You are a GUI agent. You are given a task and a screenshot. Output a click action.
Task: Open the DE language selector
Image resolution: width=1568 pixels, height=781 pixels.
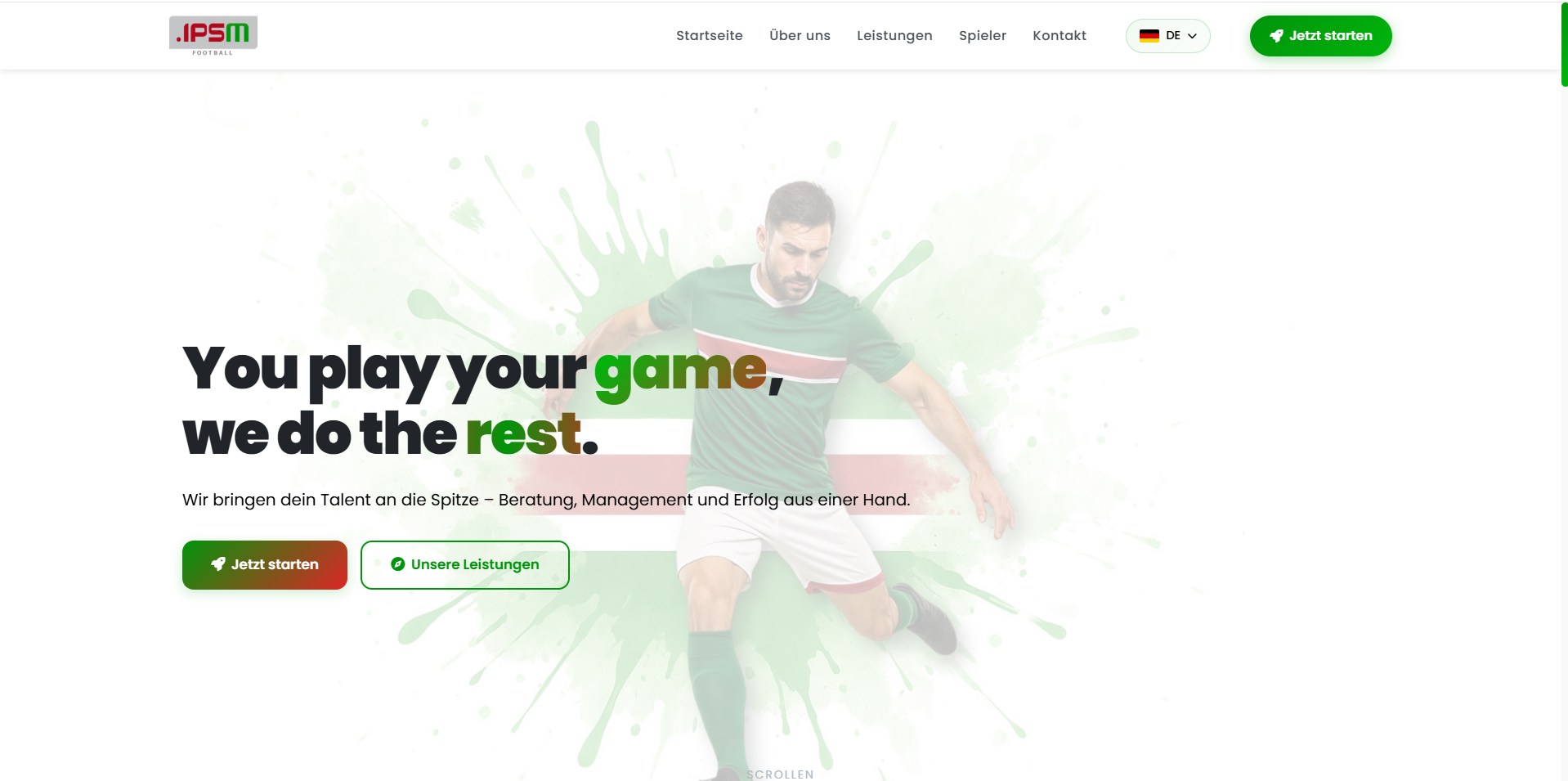1167,36
